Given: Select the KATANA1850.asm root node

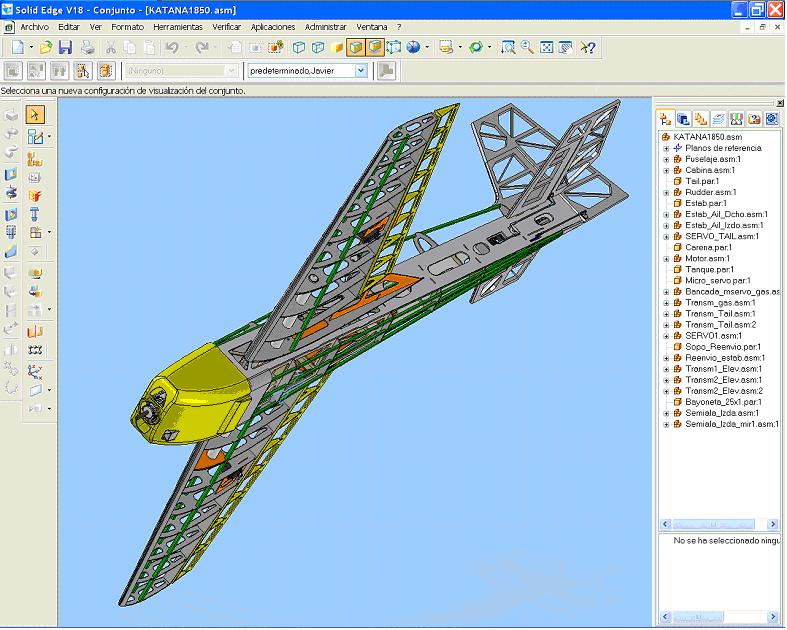Looking at the screenshot, I should (707, 137).
